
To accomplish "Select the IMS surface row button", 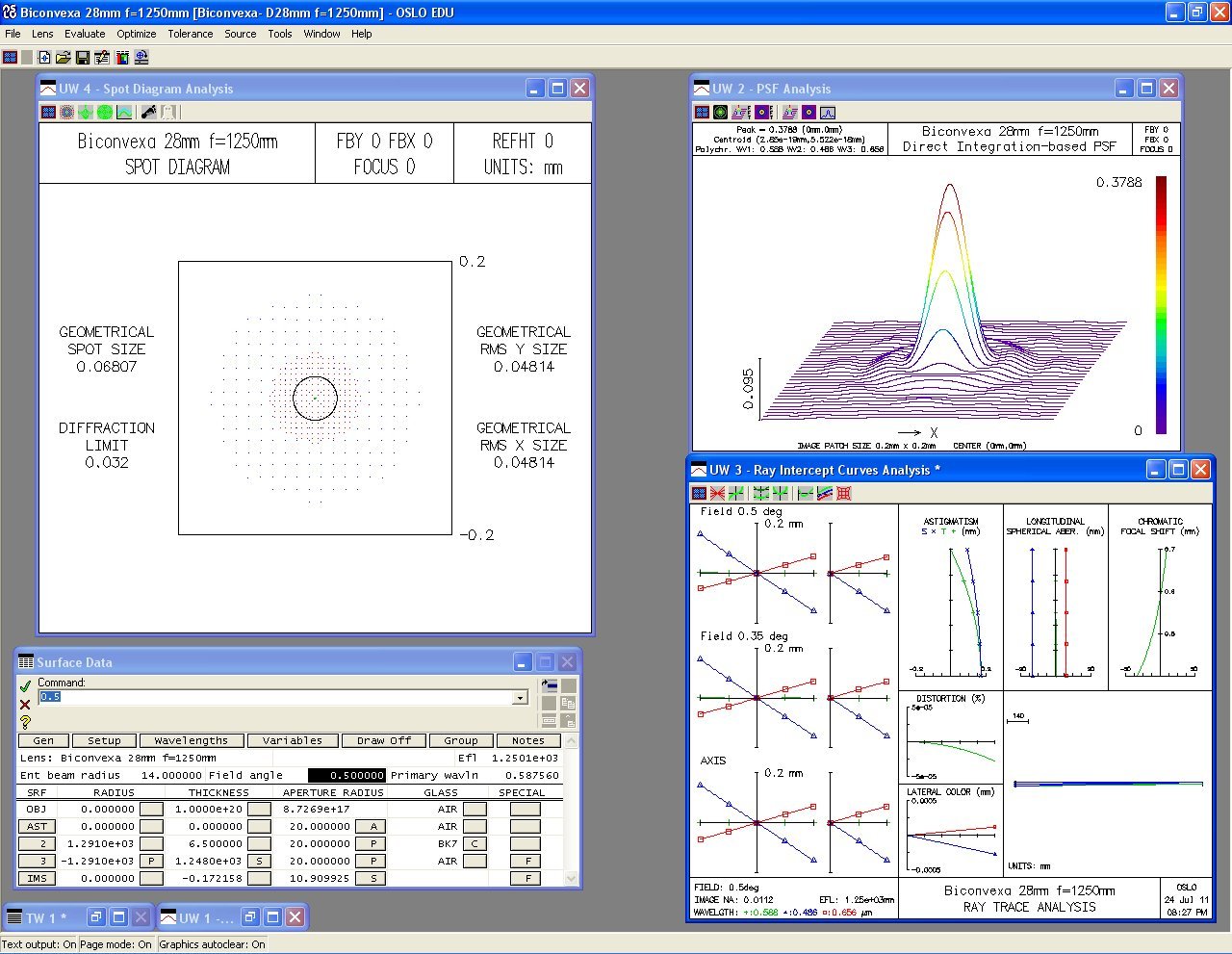I will point(37,878).
